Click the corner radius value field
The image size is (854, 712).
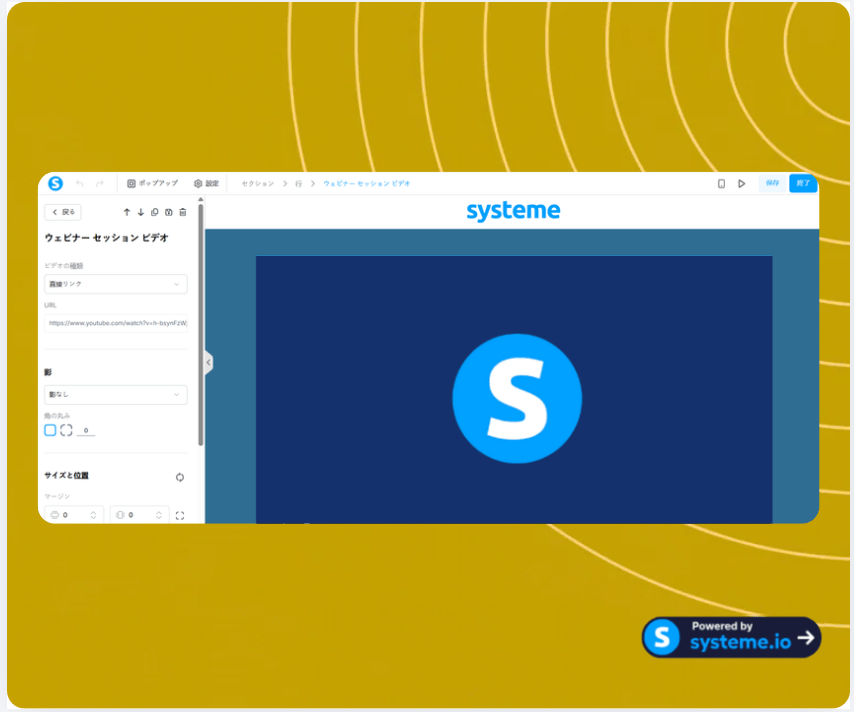pyautogui.click(x=86, y=430)
